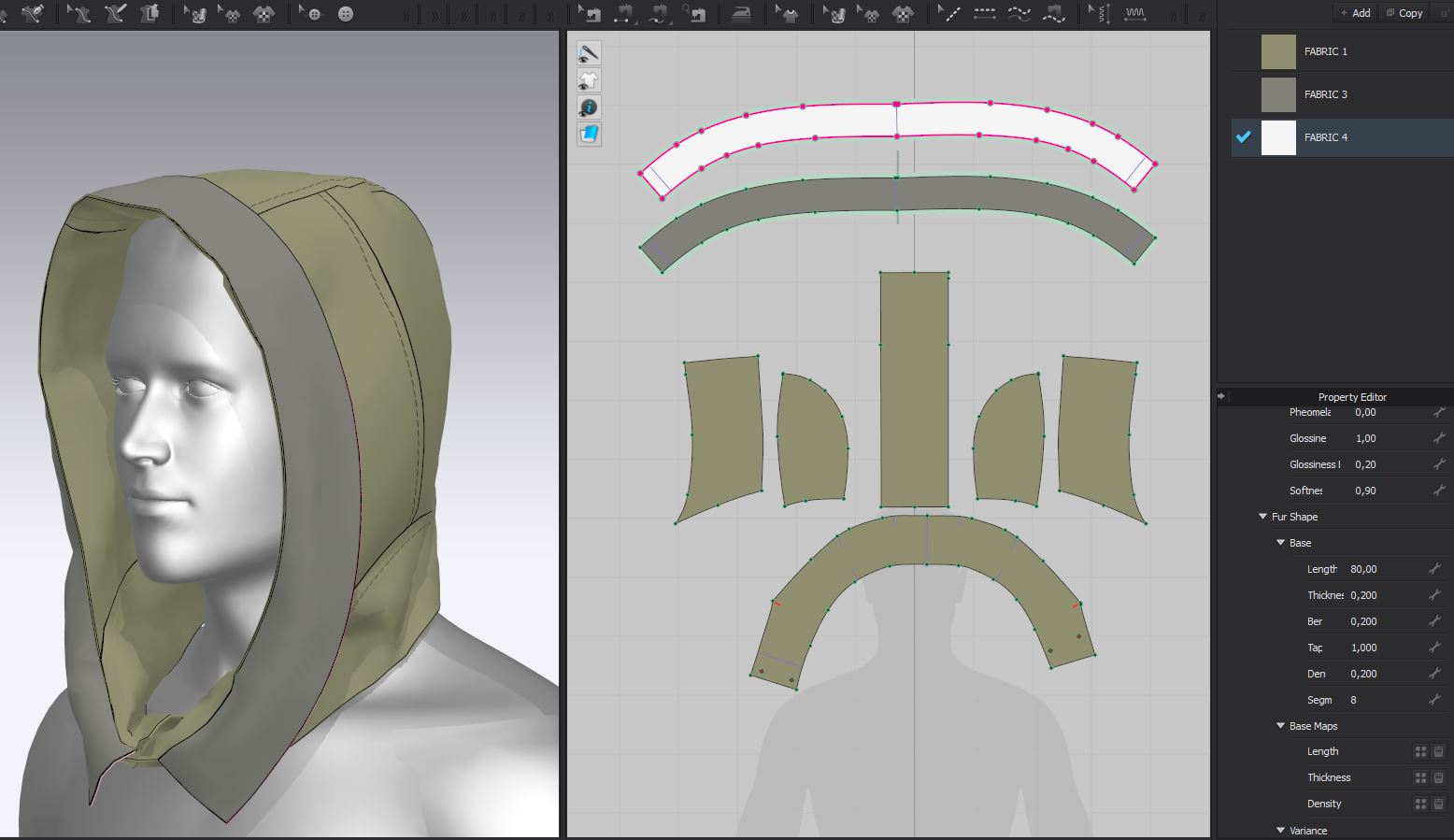The width and height of the screenshot is (1454, 840).
Task: Click the Elastic/shirring zigzag tool
Action: coord(1134,14)
